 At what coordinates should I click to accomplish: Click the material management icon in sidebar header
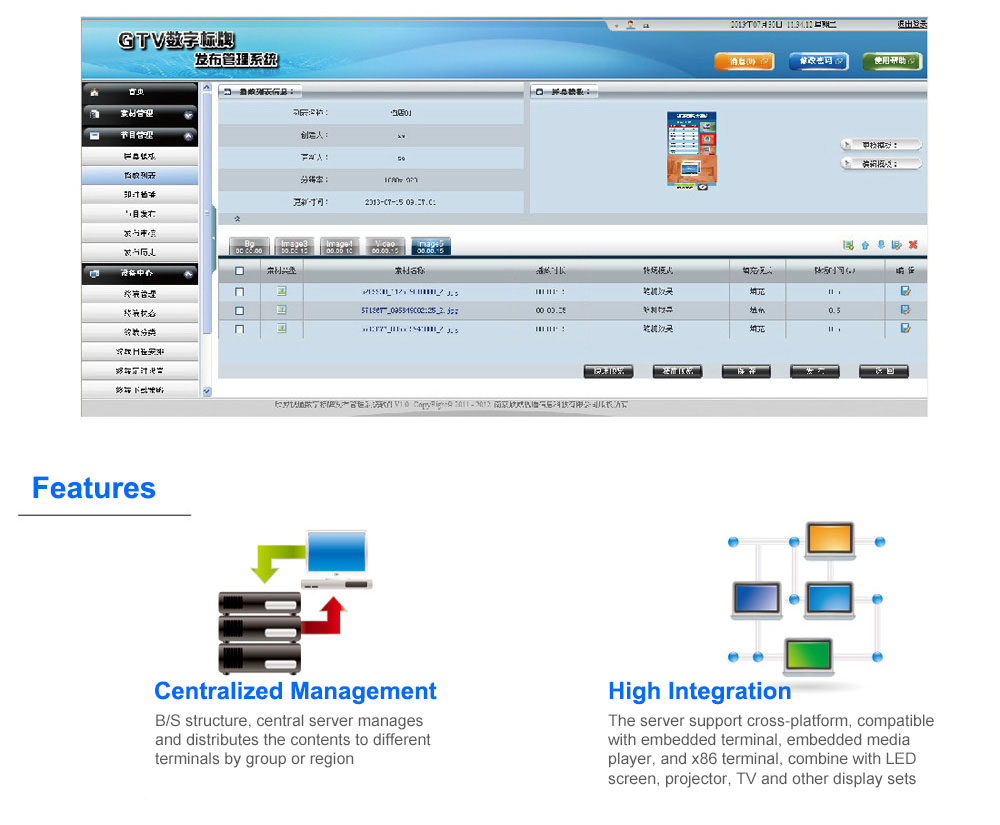click(93, 113)
